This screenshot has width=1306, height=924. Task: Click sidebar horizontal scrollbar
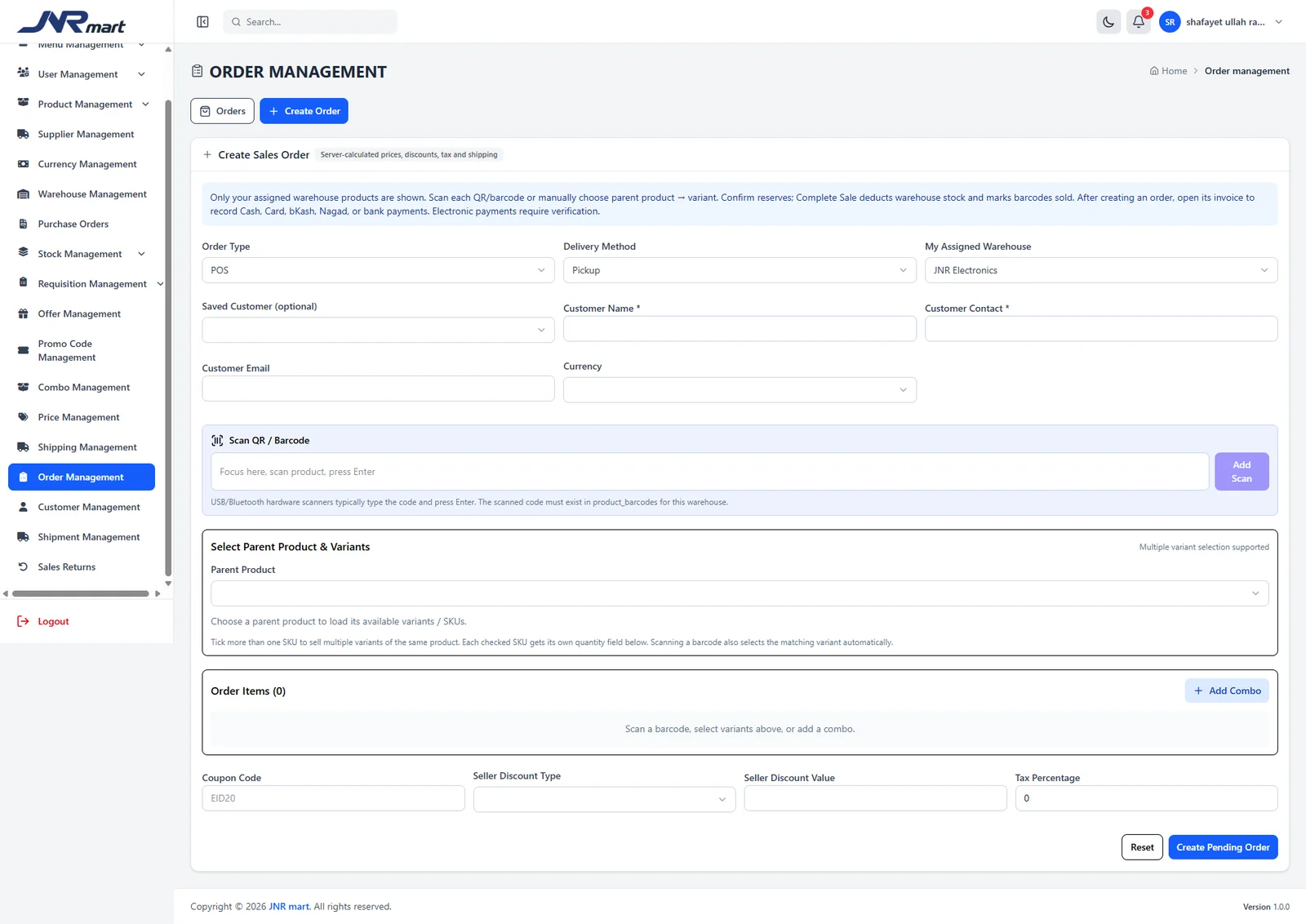pyautogui.click(x=81, y=593)
